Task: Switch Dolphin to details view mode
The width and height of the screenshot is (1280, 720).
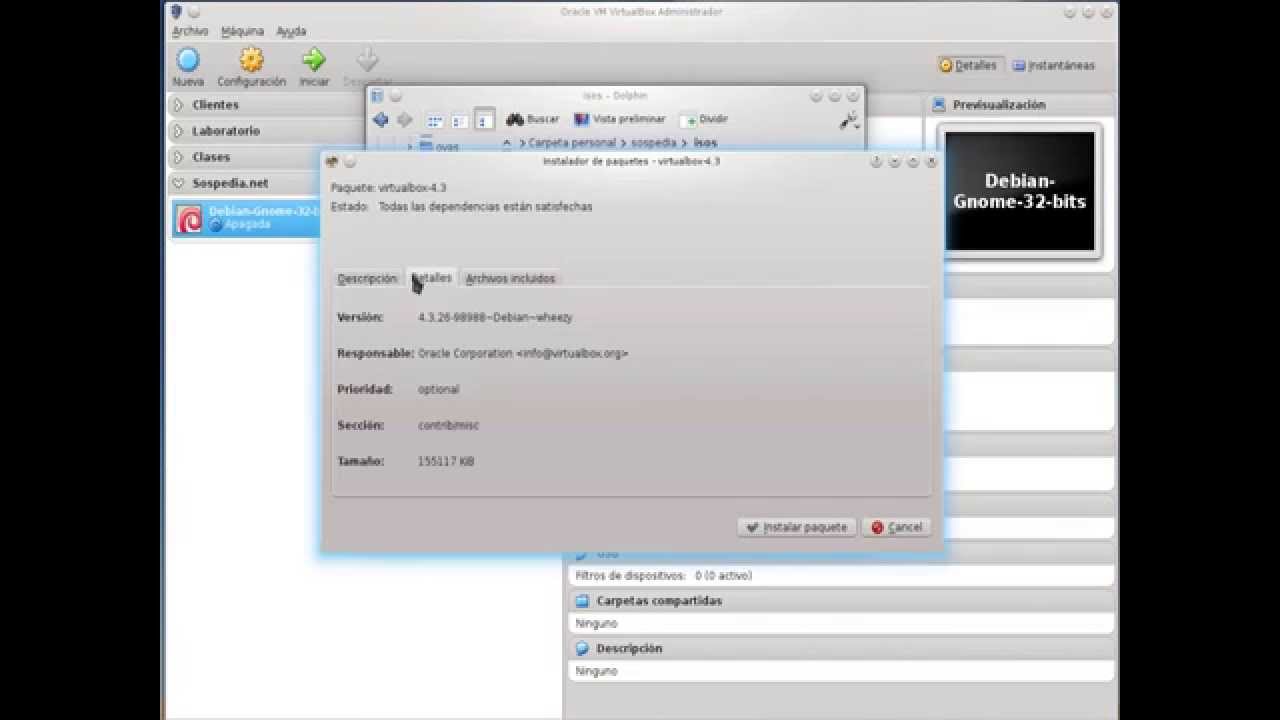Action: pyautogui.click(x=484, y=120)
